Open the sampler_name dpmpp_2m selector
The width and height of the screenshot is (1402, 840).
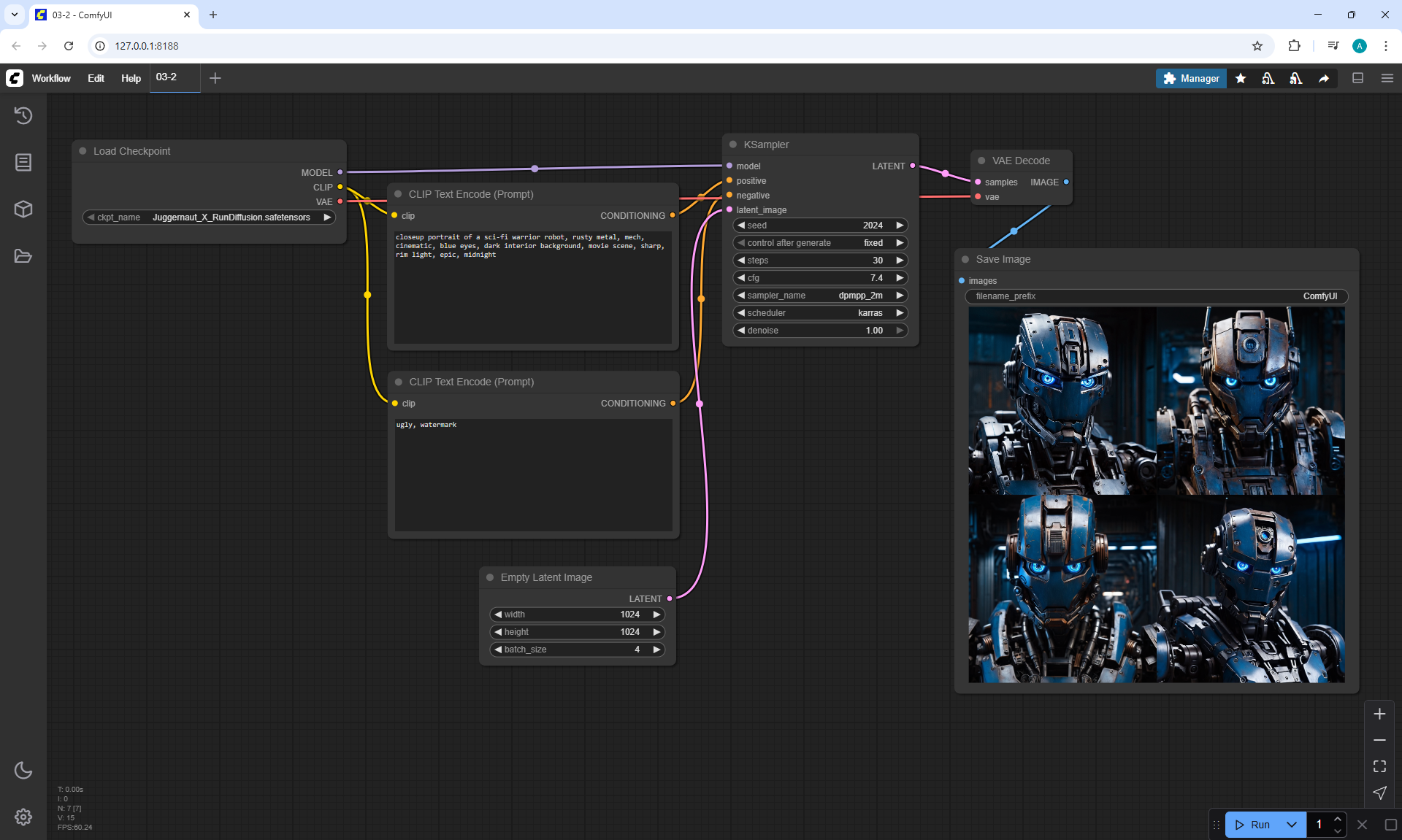coord(820,296)
